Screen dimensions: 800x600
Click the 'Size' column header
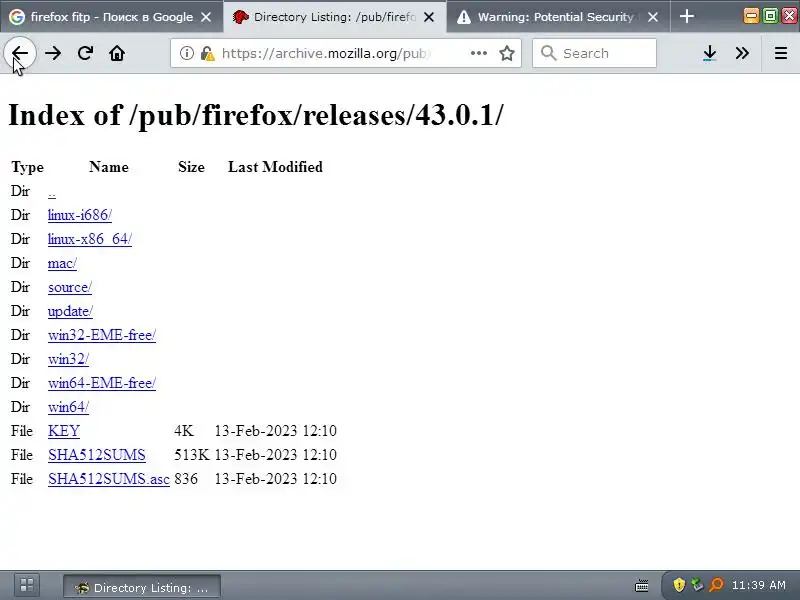pos(191,167)
